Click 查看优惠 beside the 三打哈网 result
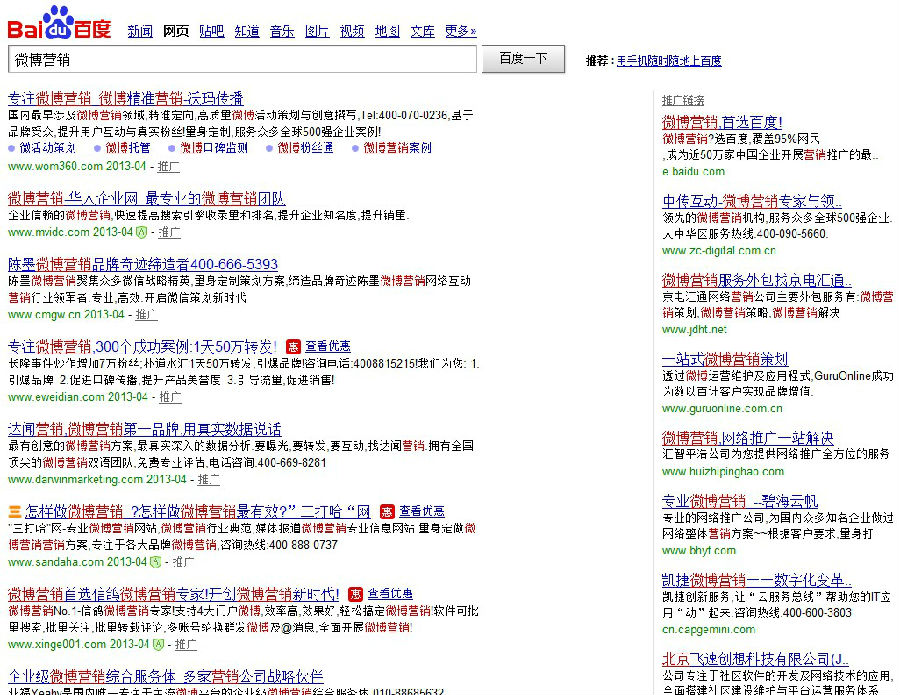The width and height of the screenshot is (900, 695). pyautogui.click(x=422, y=511)
